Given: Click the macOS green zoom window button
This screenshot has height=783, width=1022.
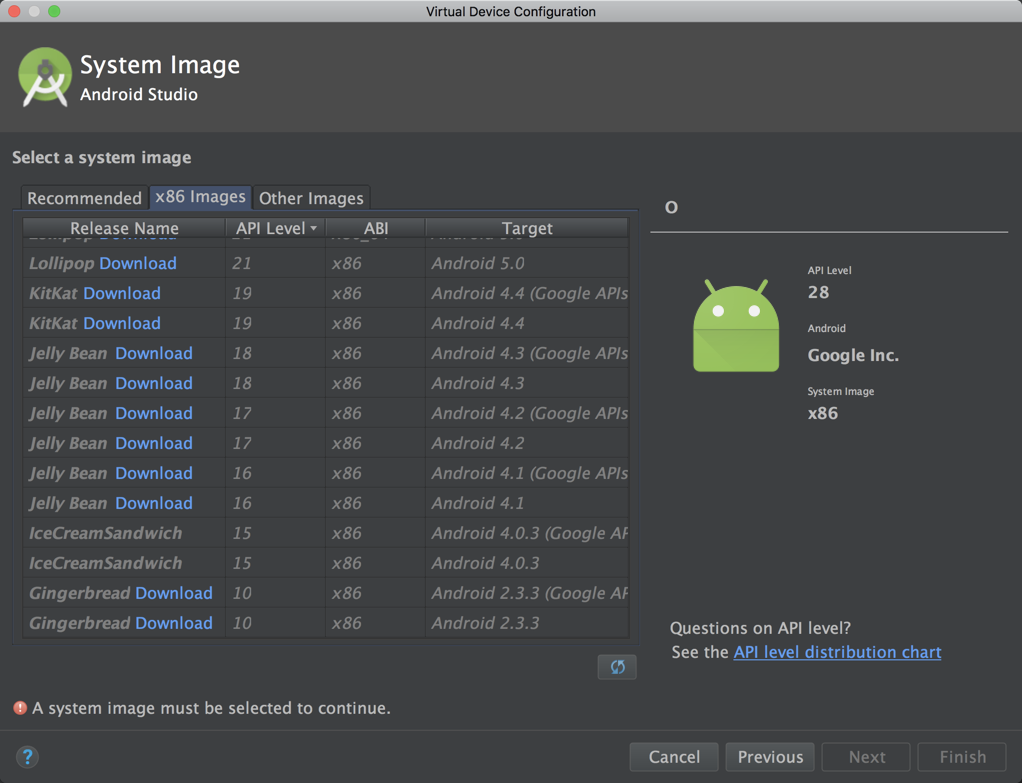Looking at the screenshot, I should pyautogui.click(x=54, y=11).
